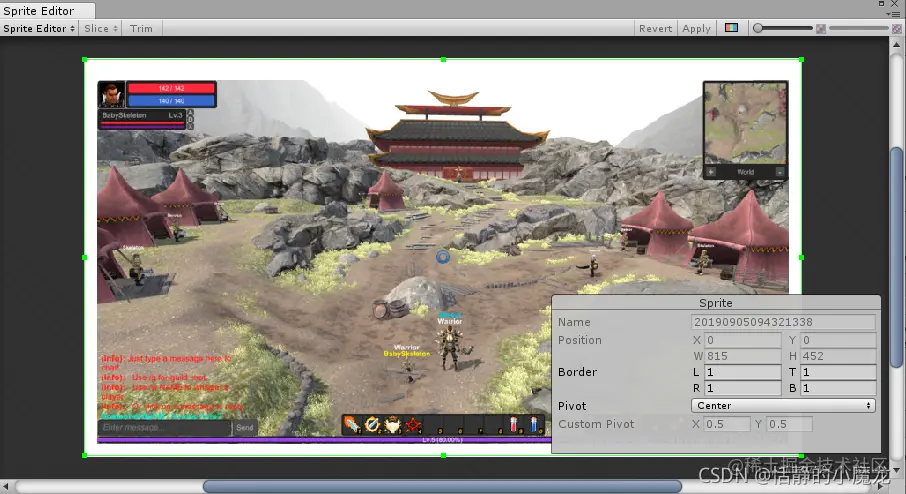Screen dimensions: 906x494
Task: Click the horizontal scrollbar left arrow
Action: pyautogui.click(x=5, y=486)
